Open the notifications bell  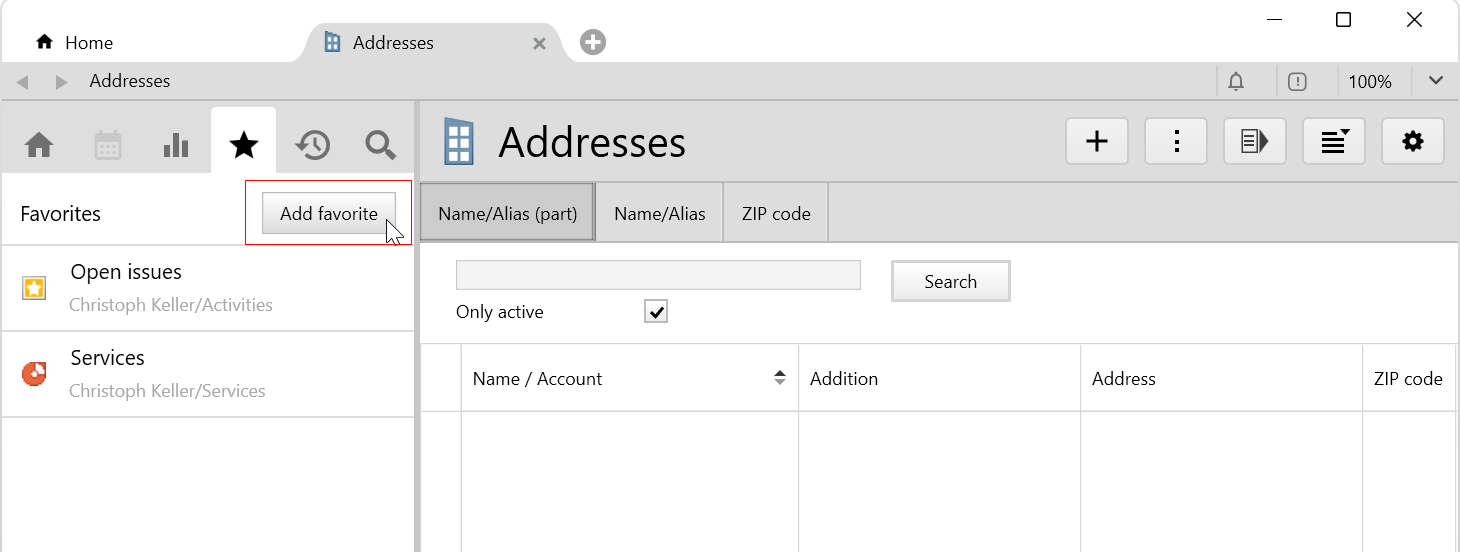[x=1237, y=82]
